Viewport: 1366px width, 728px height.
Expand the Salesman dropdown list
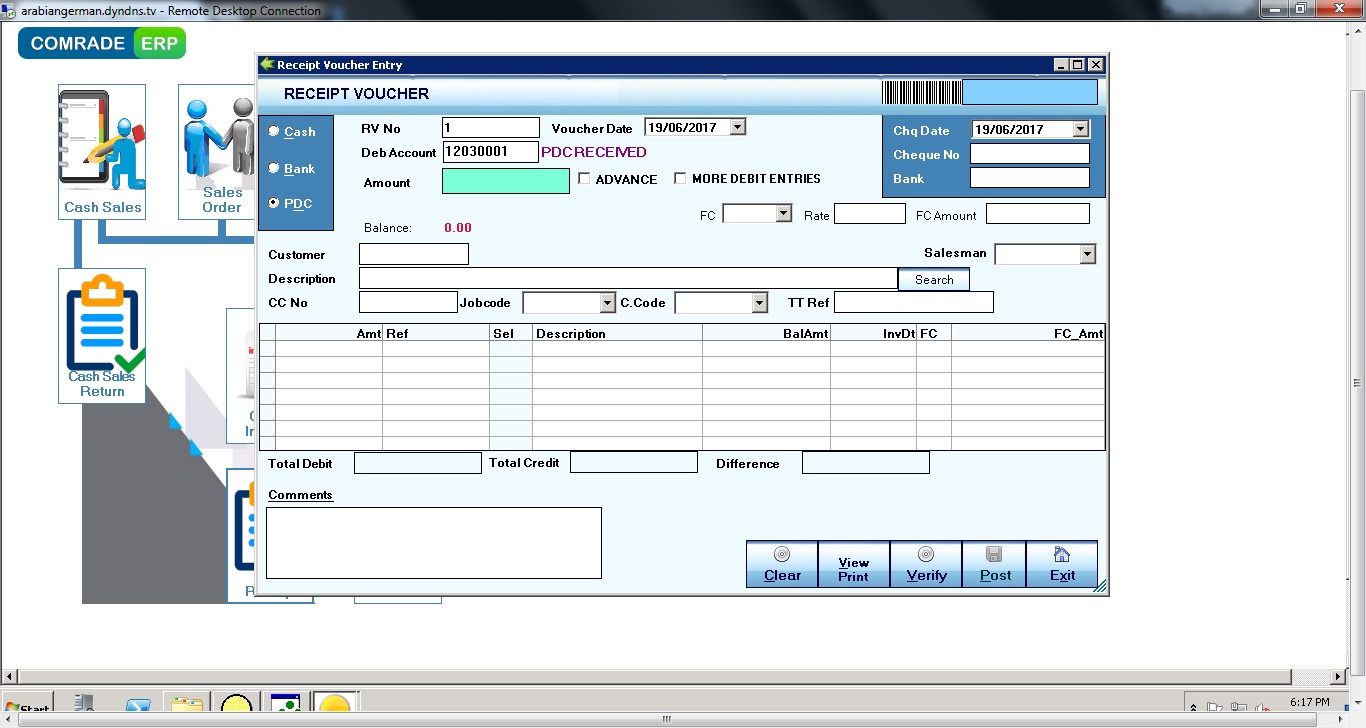1087,254
